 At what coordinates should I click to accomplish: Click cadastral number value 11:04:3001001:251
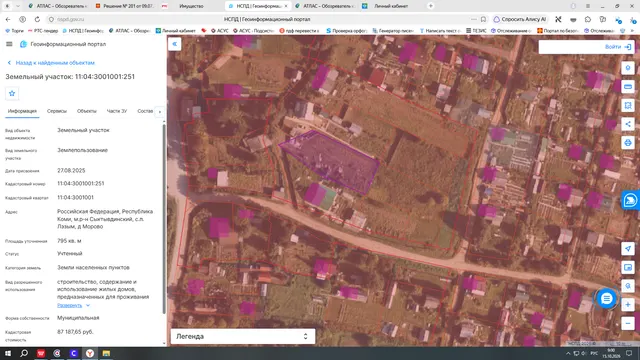tap(81, 184)
